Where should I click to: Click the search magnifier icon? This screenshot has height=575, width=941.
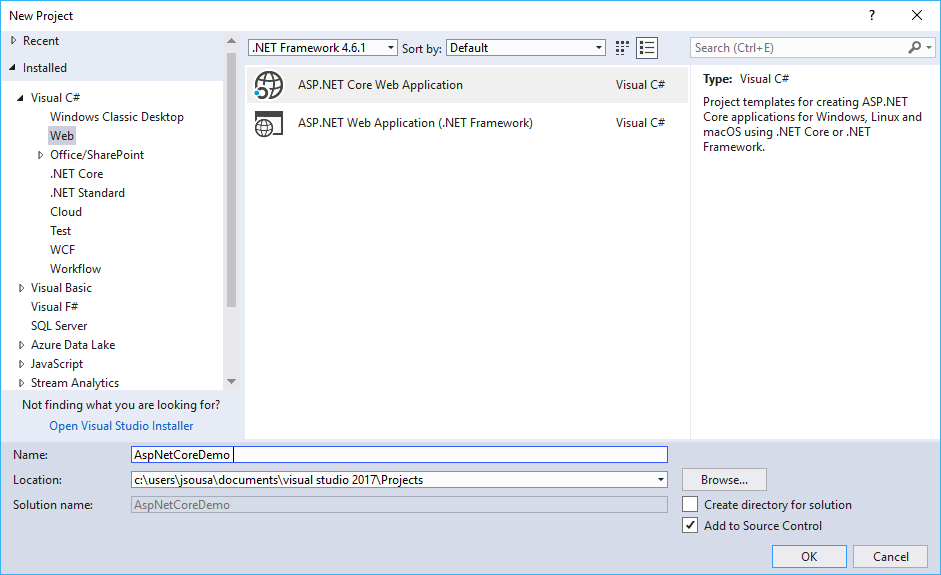[914, 47]
